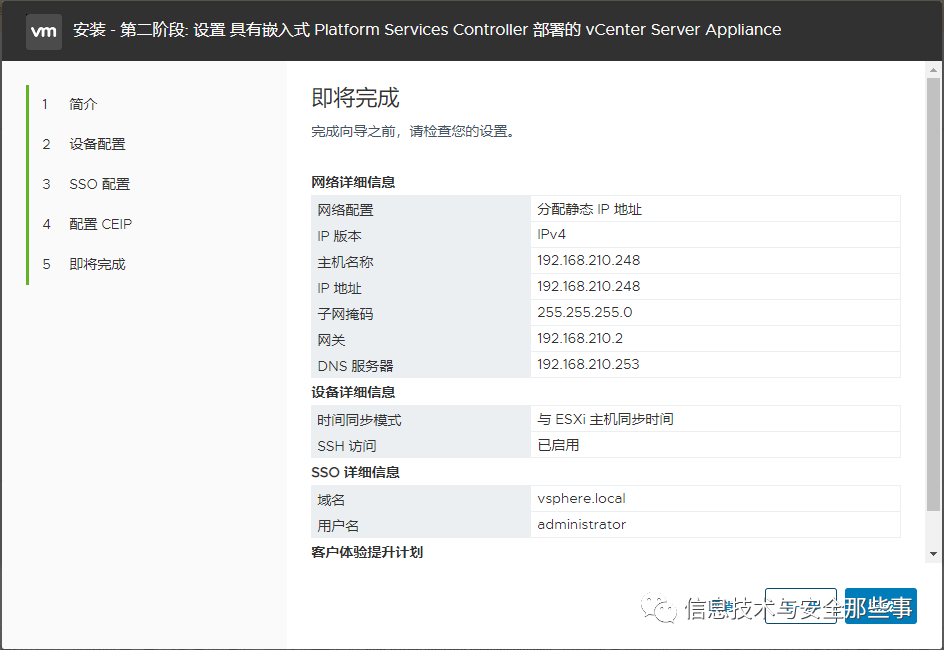
Task: Click the 已启用 SSH value
Action: tap(558, 445)
